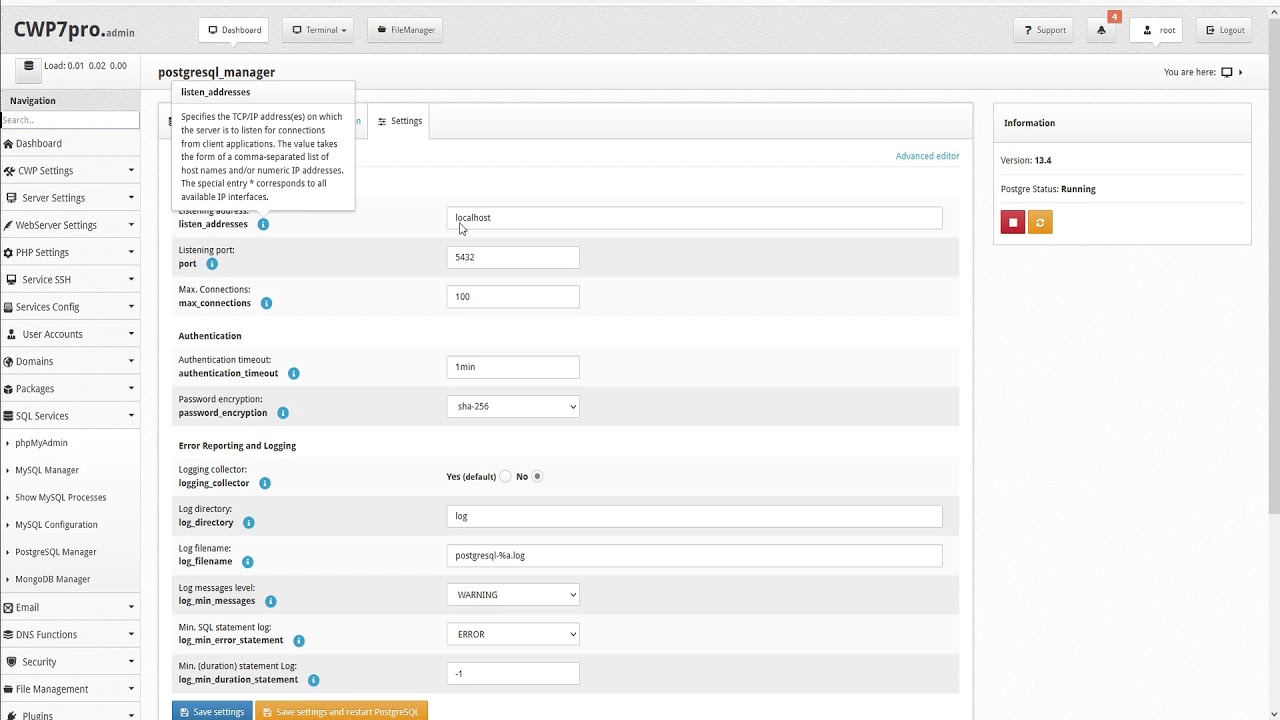Expand Email in the navigation
Viewport: 1280px width, 720px height.
pyautogui.click(x=70, y=607)
